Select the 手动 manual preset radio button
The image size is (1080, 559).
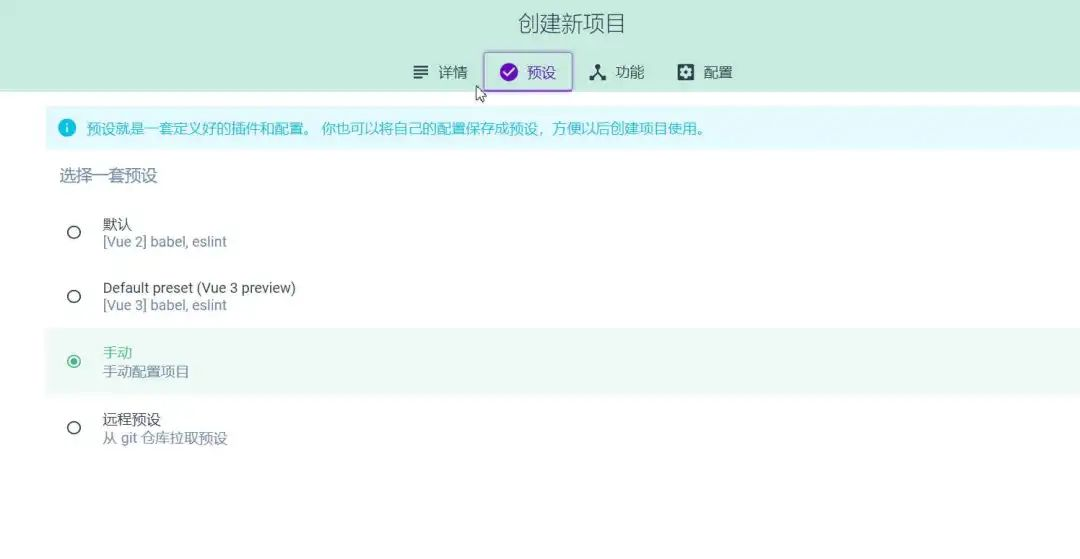74,361
